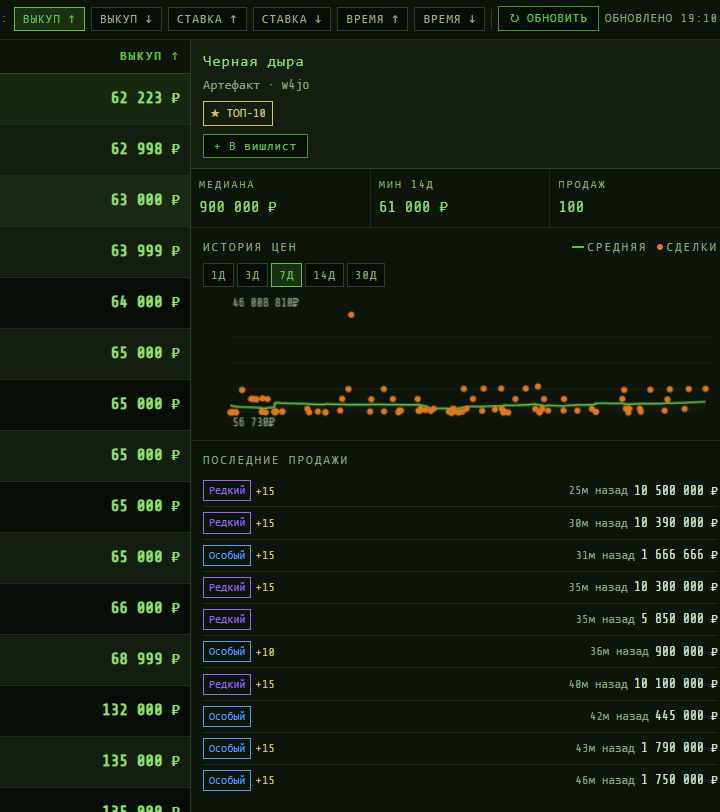Sort by Время ascending

[x=372, y=19]
